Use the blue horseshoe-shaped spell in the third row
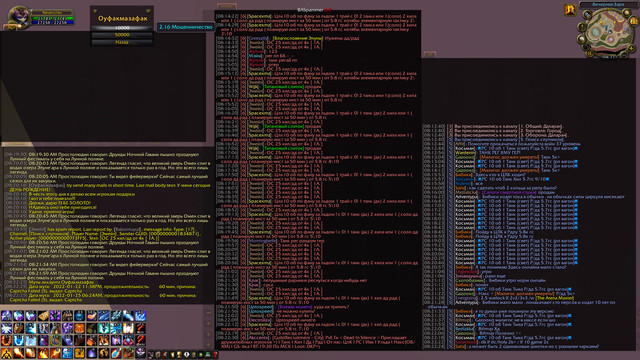This screenshot has height=360, width=640. (x=18, y=340)
